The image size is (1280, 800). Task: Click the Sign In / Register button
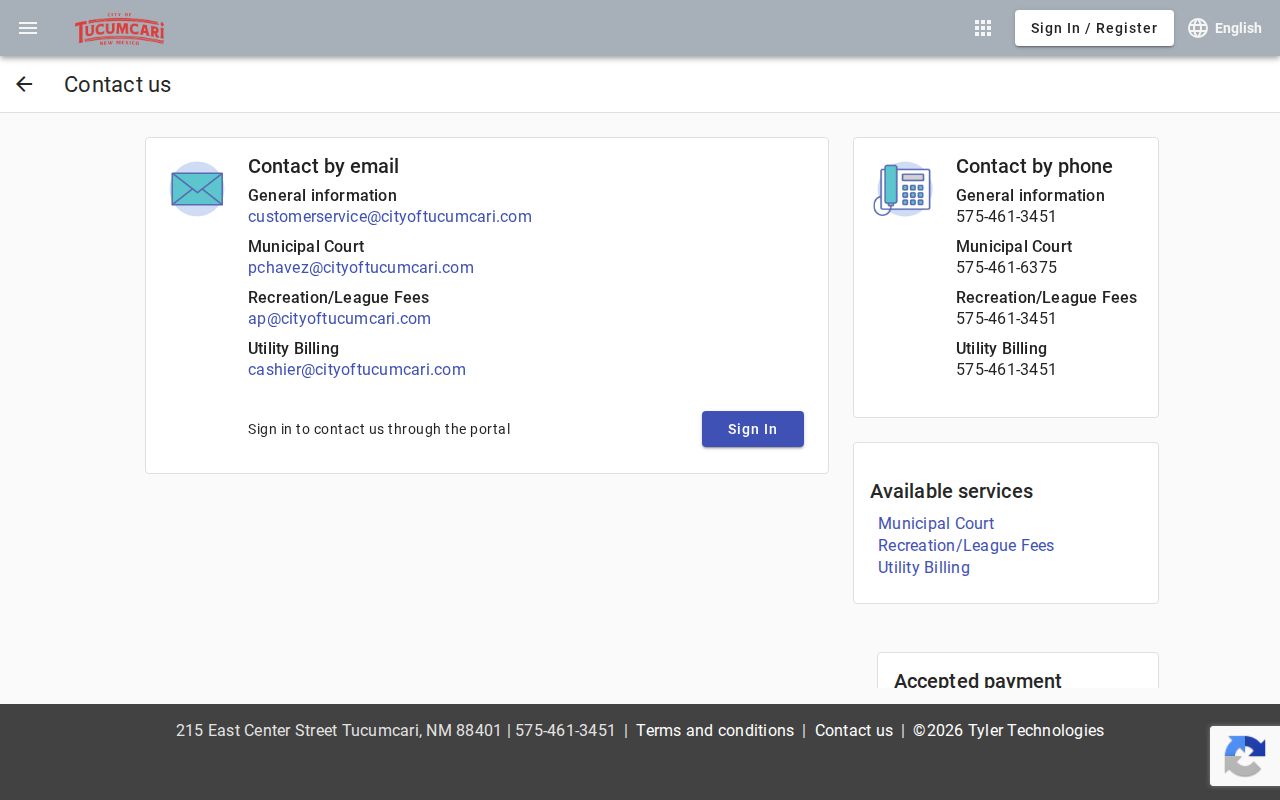[1094, 28]
